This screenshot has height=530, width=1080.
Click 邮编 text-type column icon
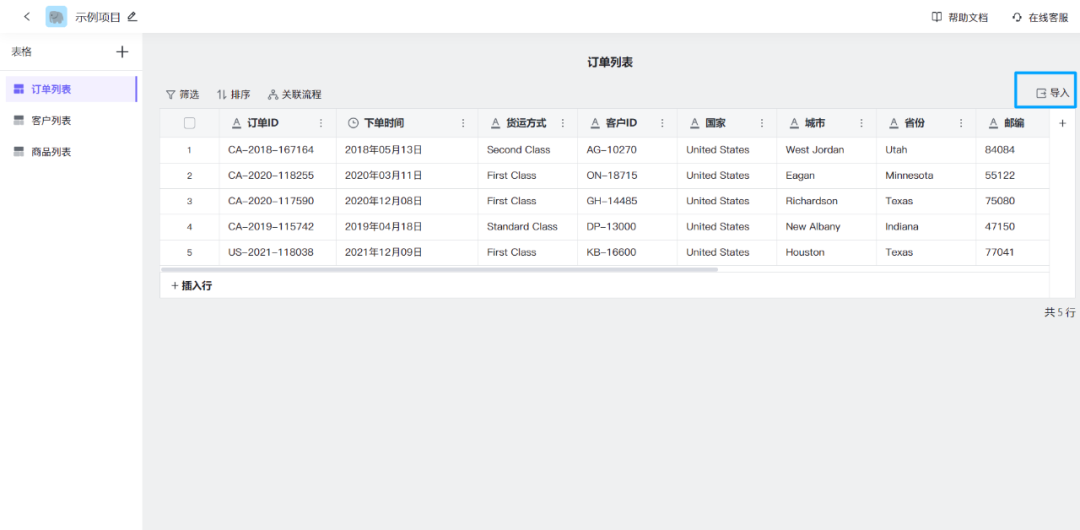click(993, 123)
